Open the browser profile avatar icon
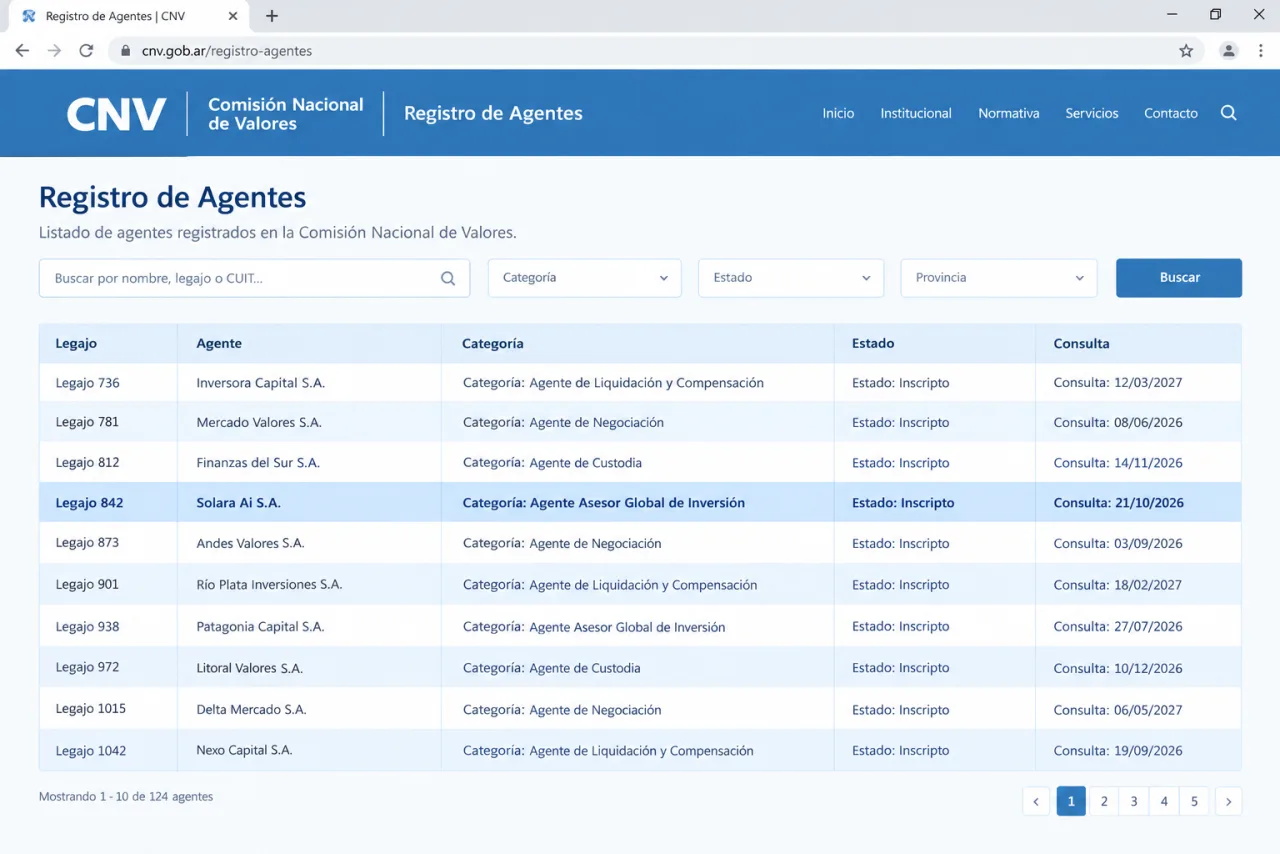The image size is (1280, 854). click(x=1229, y=51)
